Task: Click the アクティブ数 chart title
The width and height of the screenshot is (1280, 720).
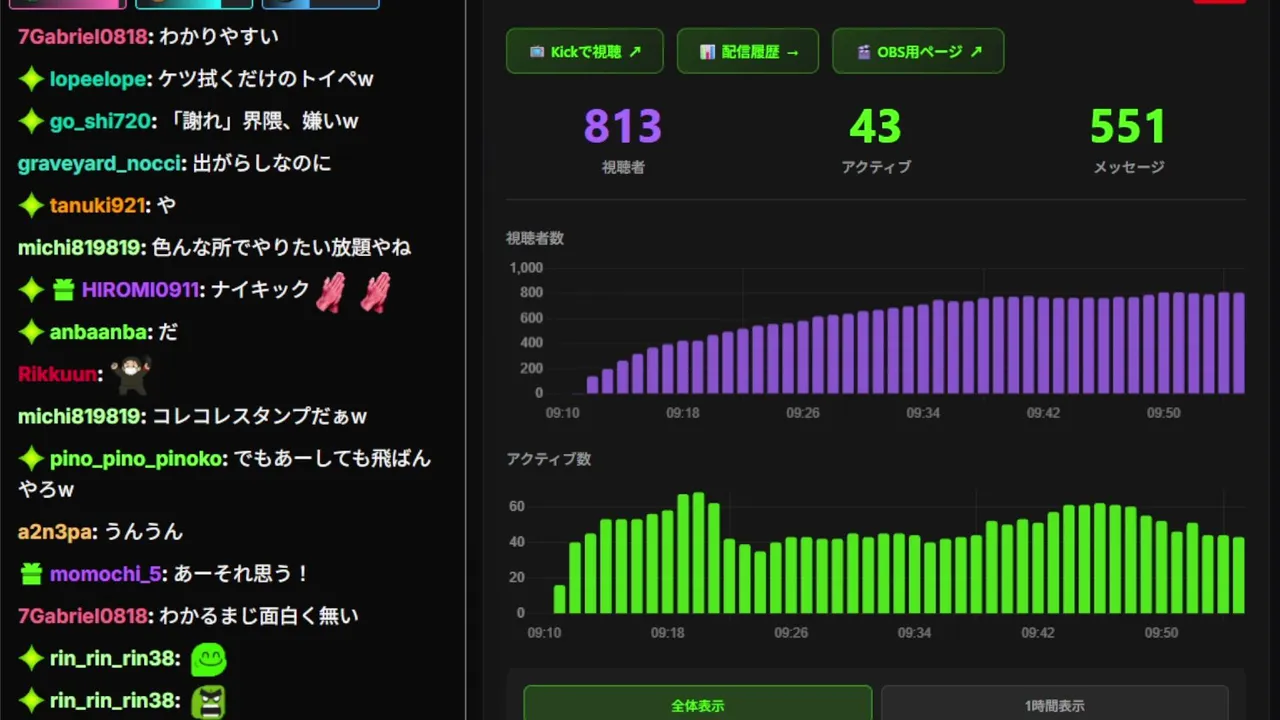Action: pyautogui.click(x=549, y=459)
